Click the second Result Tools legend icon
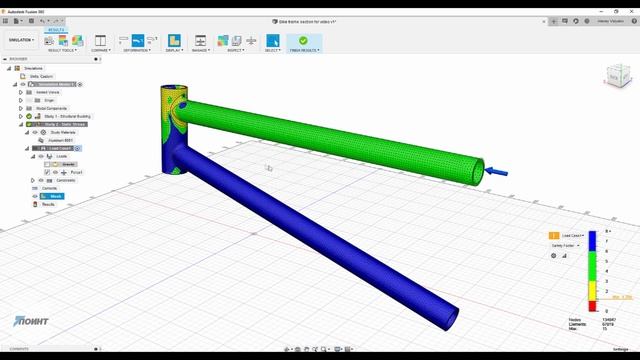Viewport: 640px width, 360px height. pos(63,40)
